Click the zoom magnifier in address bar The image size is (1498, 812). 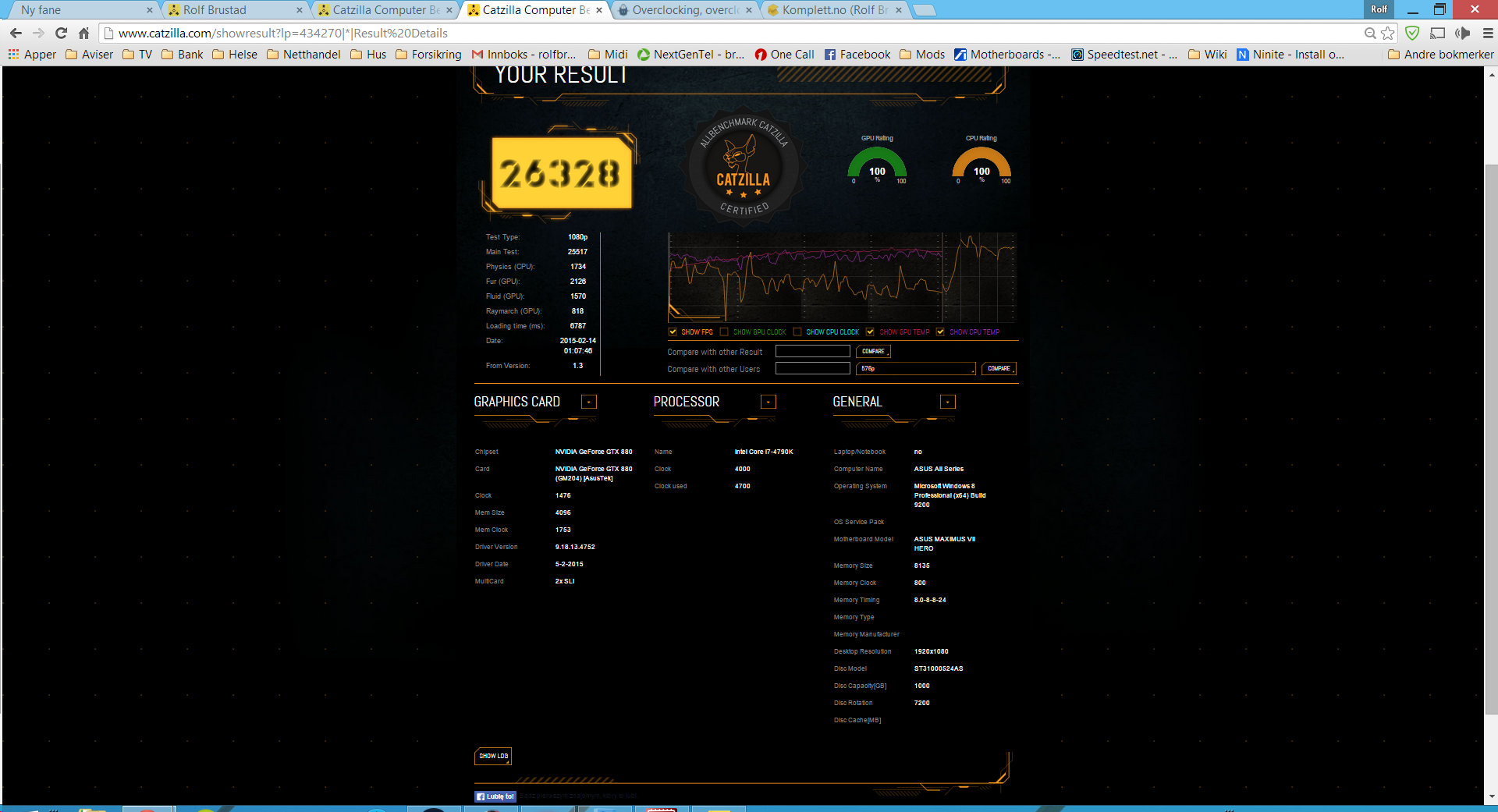1369,33
